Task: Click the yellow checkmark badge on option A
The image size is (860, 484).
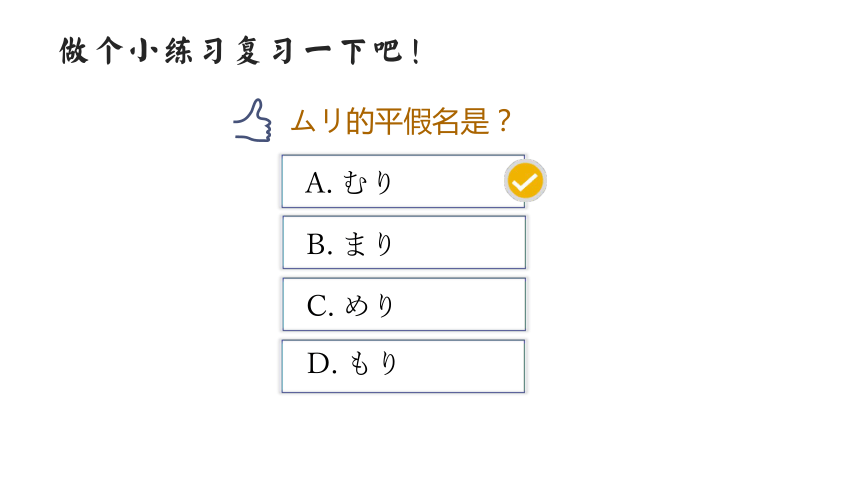Action: pos(525,181)
